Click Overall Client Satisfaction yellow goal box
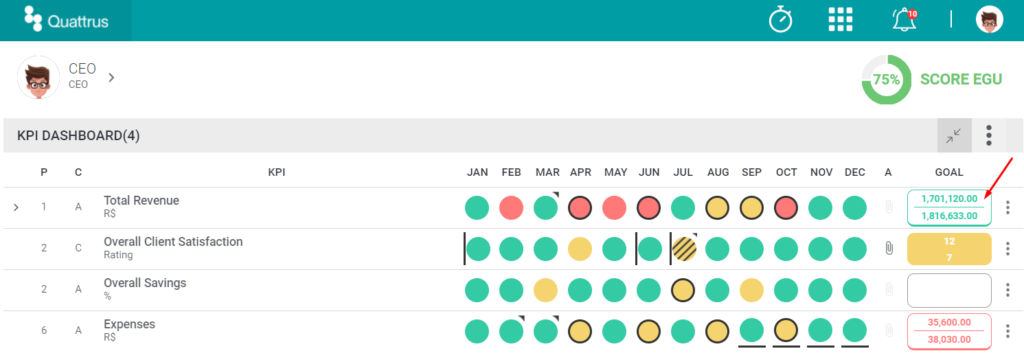1024x362 pixels. (949, 249)
